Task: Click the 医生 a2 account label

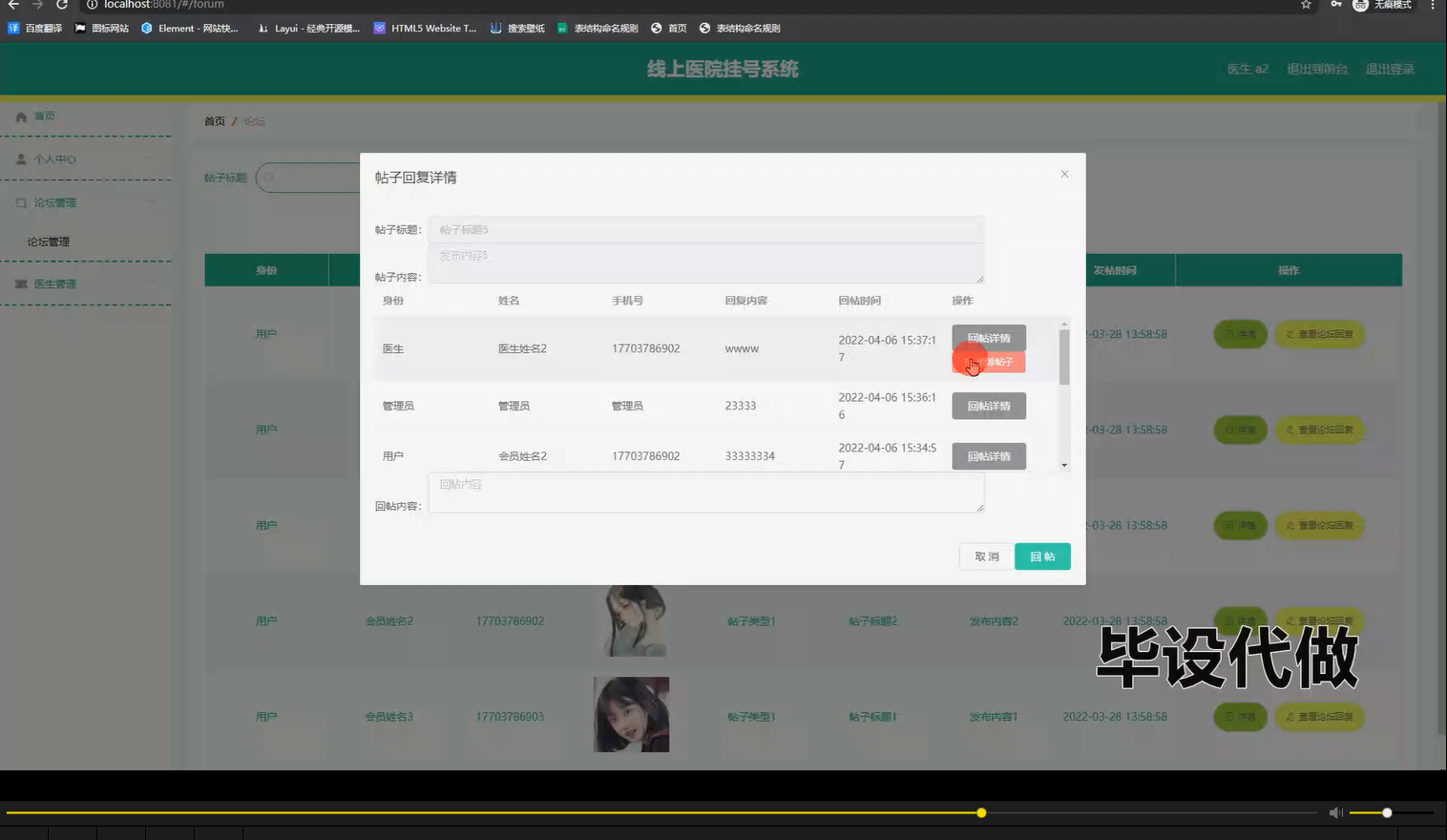Action: coord(1248,69)
